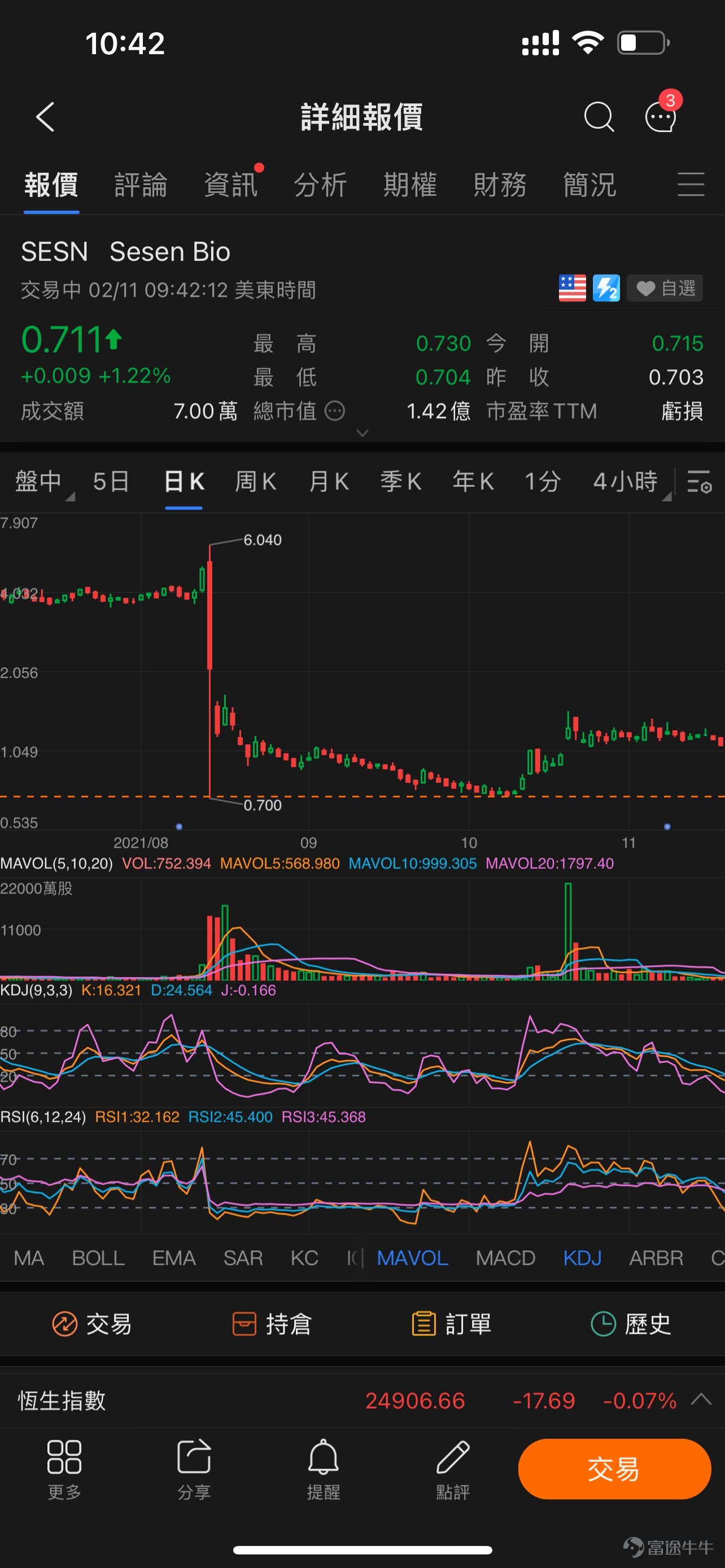This screenshot has width=725, height=1568.
Task: Toggle the EMA indicator
Action: (x=174, y=1258)
